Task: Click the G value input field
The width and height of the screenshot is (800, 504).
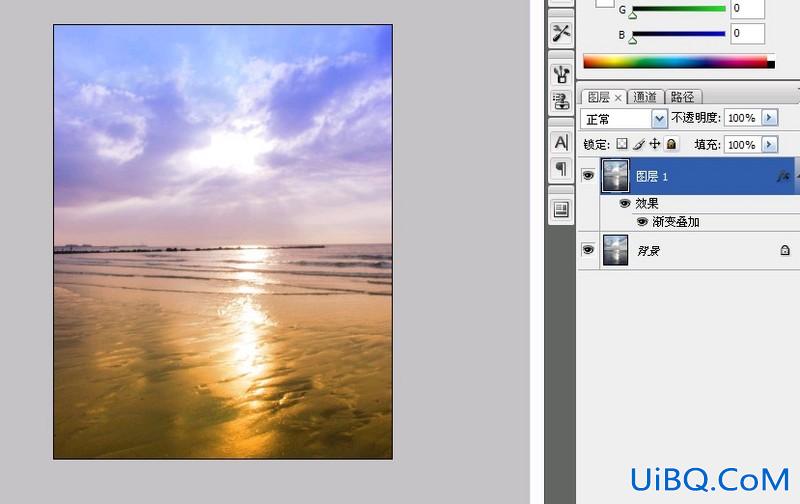Action: [x=747, y=9]
